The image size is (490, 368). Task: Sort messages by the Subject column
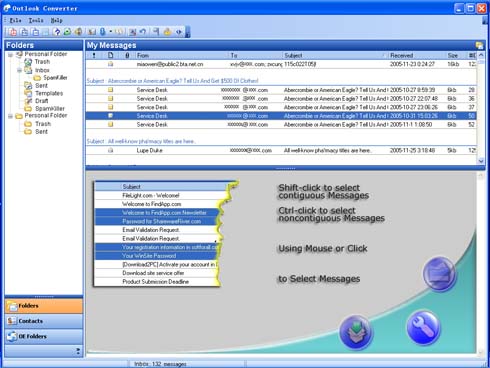335,55
